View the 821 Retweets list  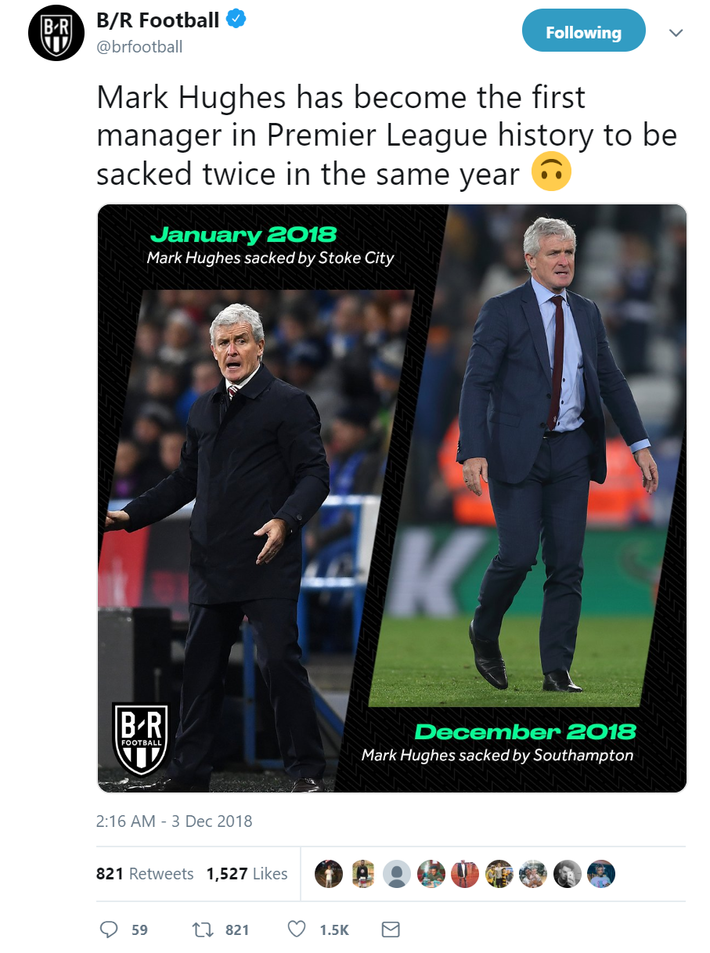click(x=145, y=874)
